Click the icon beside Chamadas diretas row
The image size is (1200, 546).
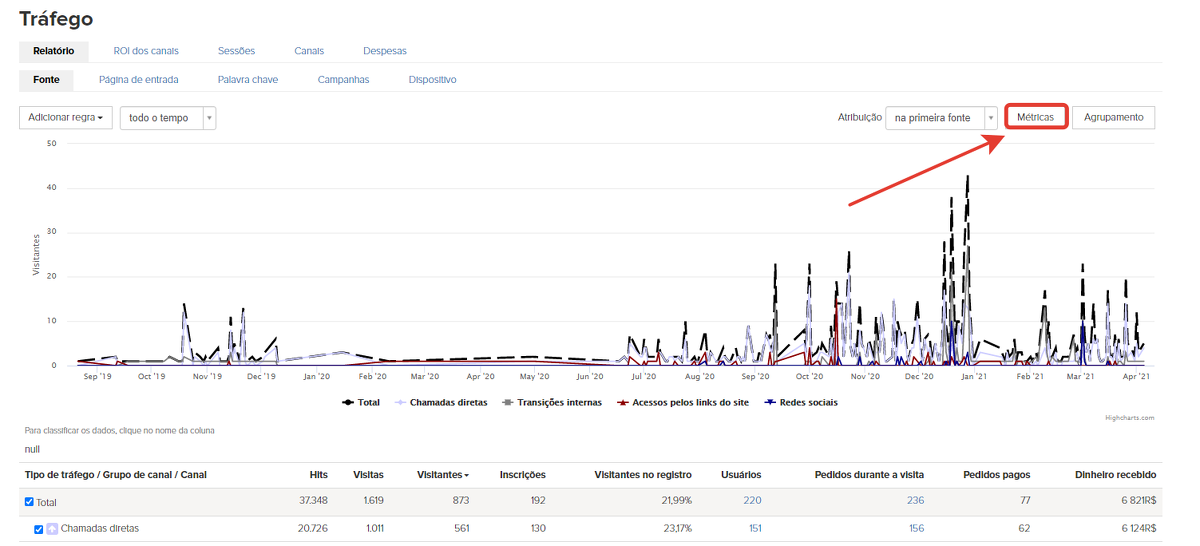(52, 529)
